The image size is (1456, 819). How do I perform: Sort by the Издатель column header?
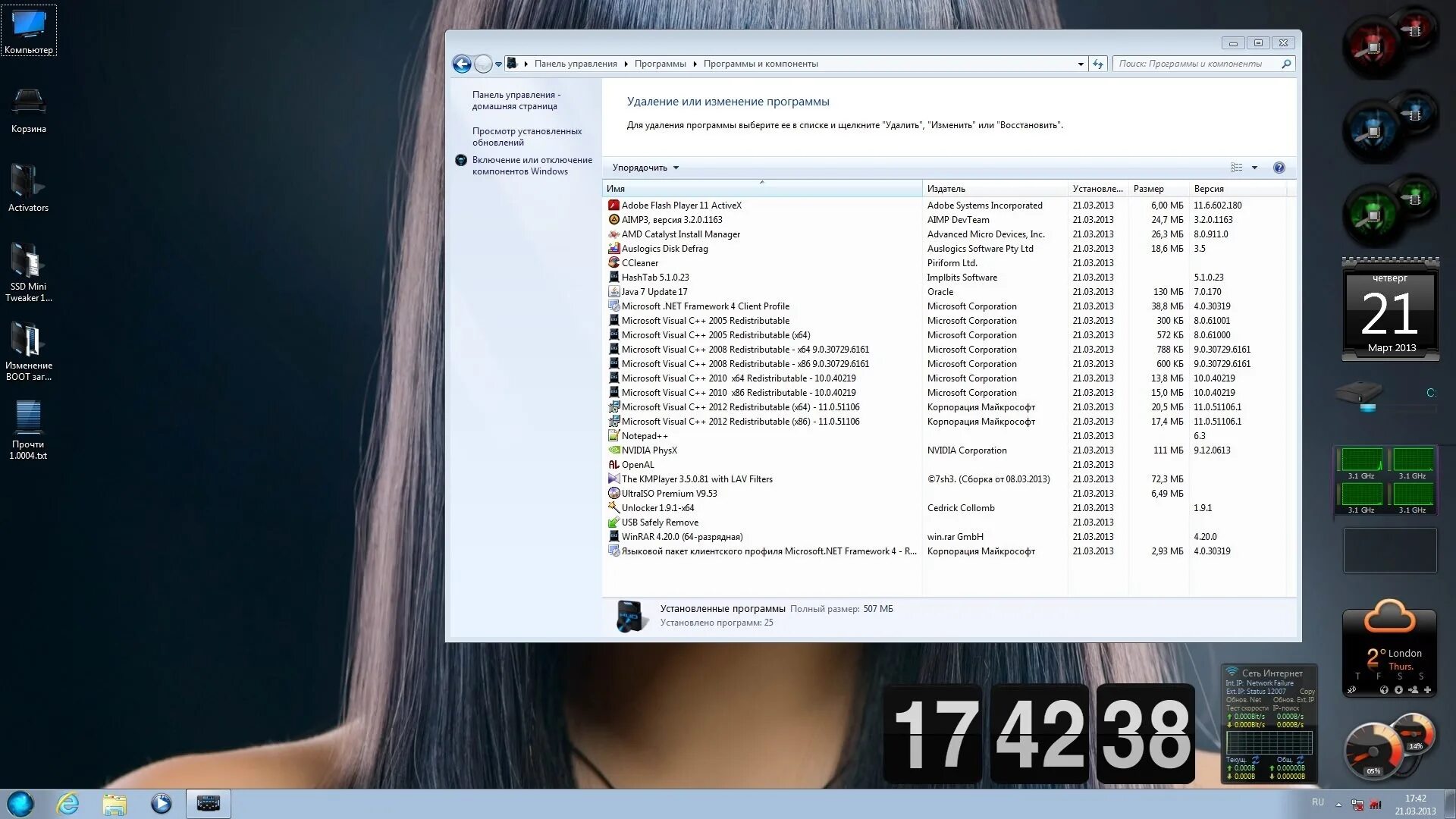coord(995,189)
